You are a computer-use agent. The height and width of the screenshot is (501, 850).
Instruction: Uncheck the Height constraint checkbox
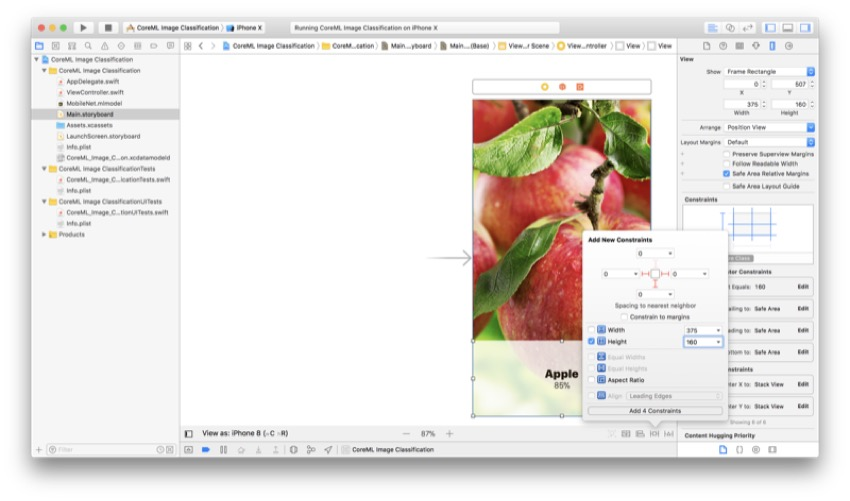click(x=591, y=342)
